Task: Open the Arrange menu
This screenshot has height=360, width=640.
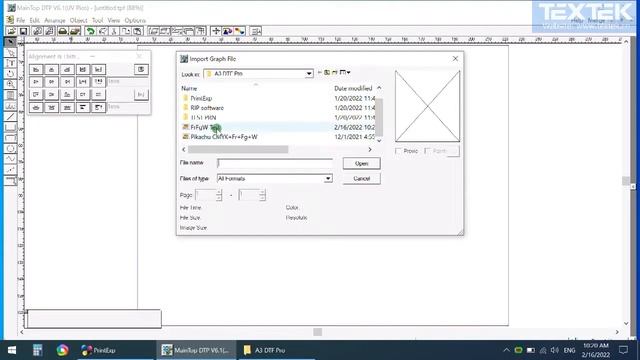Action: (55, 20)
